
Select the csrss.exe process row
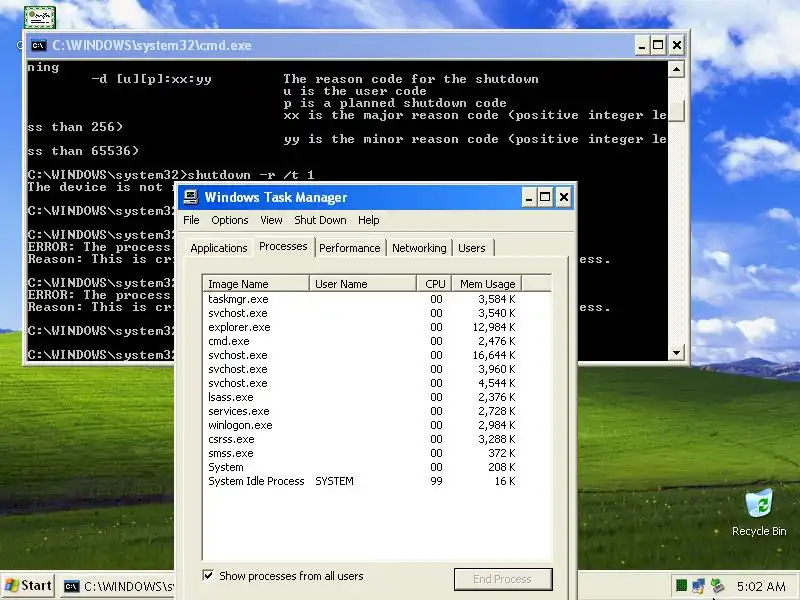coord(362,439)
